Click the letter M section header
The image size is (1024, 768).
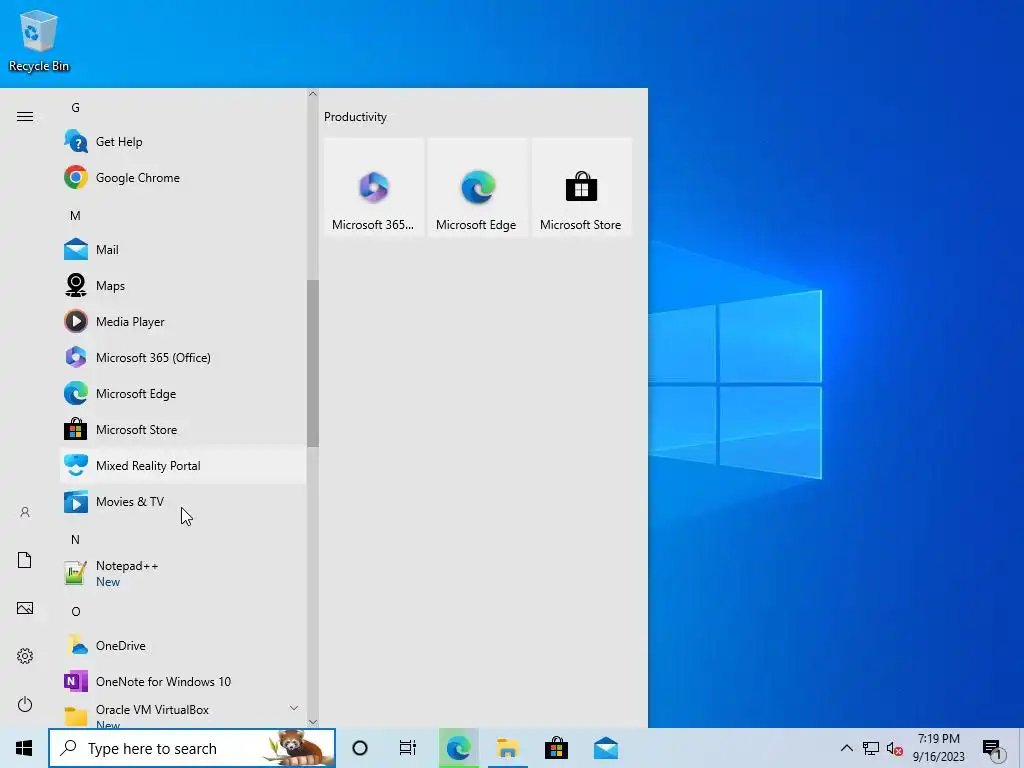75,216
